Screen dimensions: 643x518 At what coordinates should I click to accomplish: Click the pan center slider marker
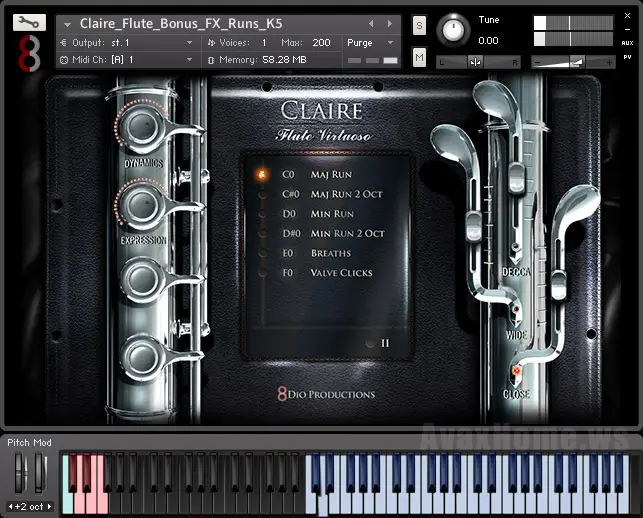coord(476,62)
